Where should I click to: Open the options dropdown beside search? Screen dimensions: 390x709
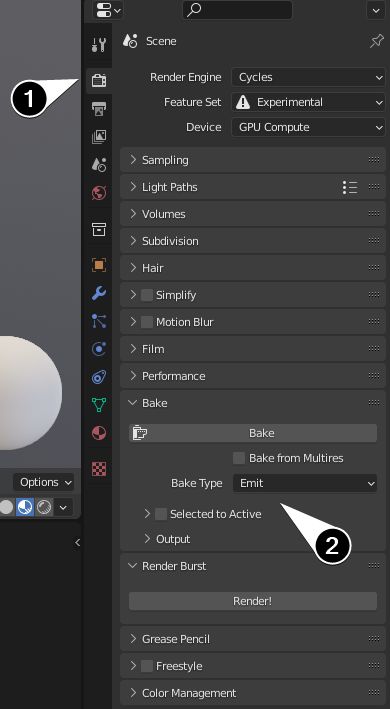pyautogui.click(x=376, y=10)
